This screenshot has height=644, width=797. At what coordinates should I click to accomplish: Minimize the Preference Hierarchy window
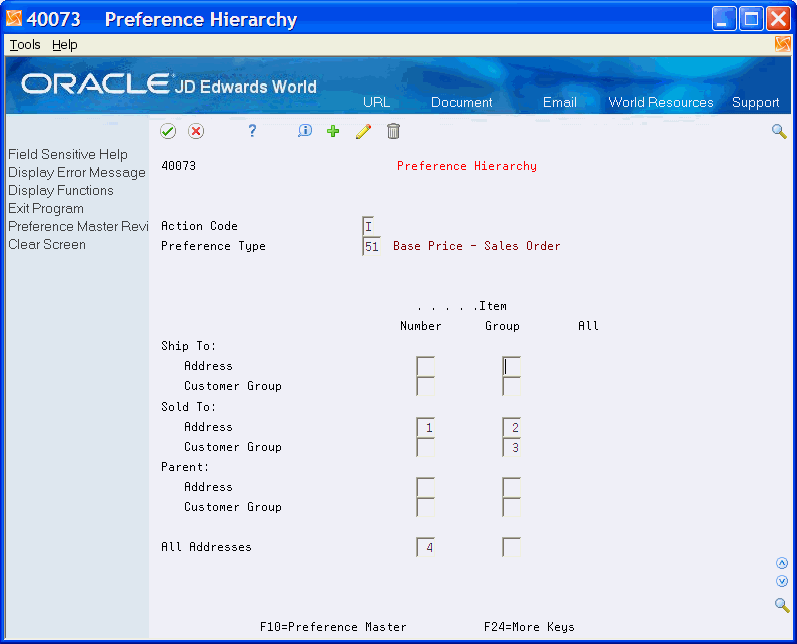724,19
